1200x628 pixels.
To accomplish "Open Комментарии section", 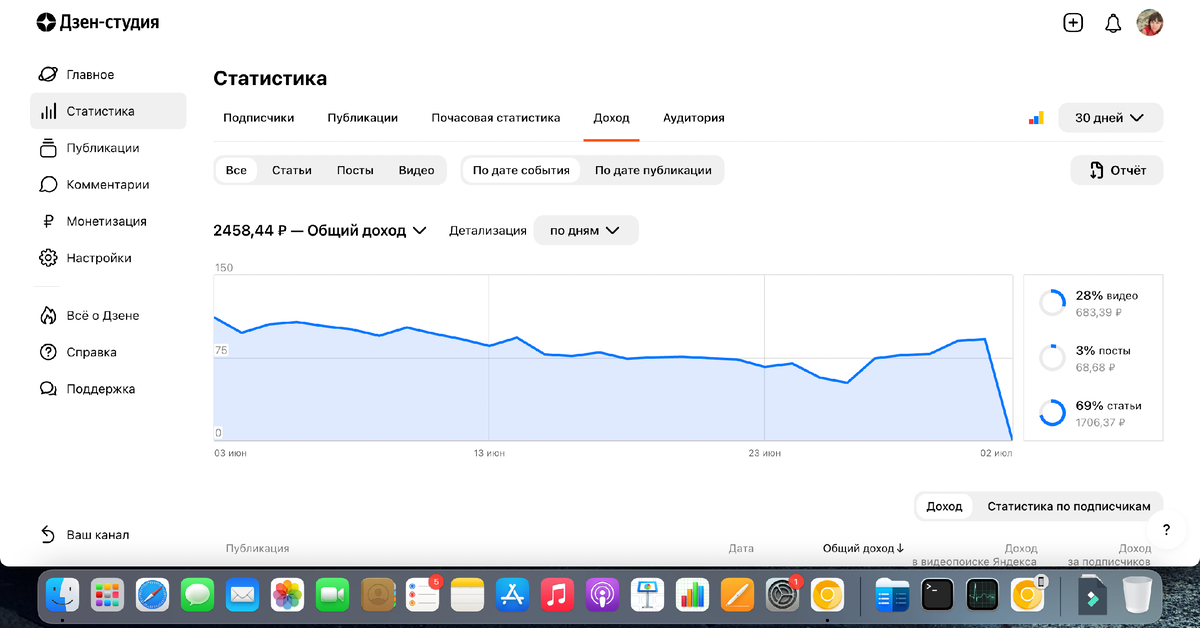I will tap(108, 185).
